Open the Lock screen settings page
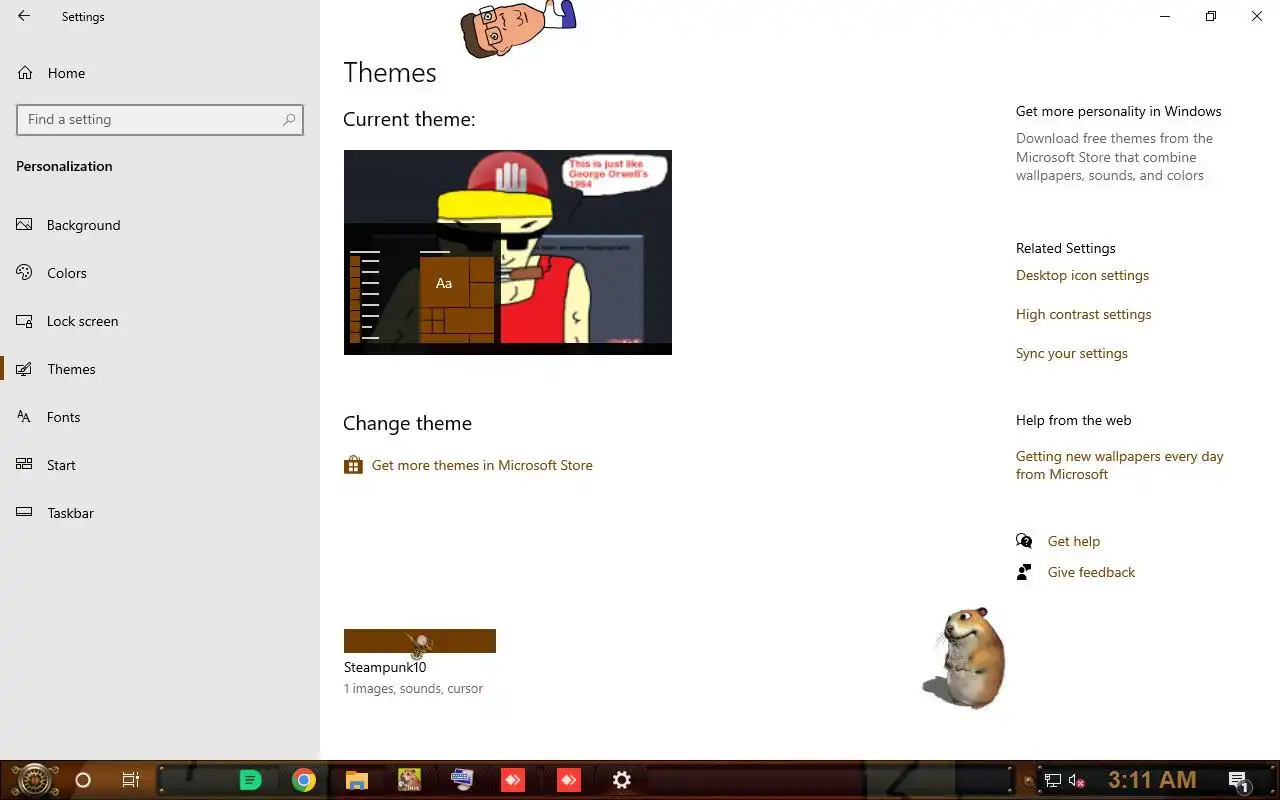 click(x=160, y=321)
